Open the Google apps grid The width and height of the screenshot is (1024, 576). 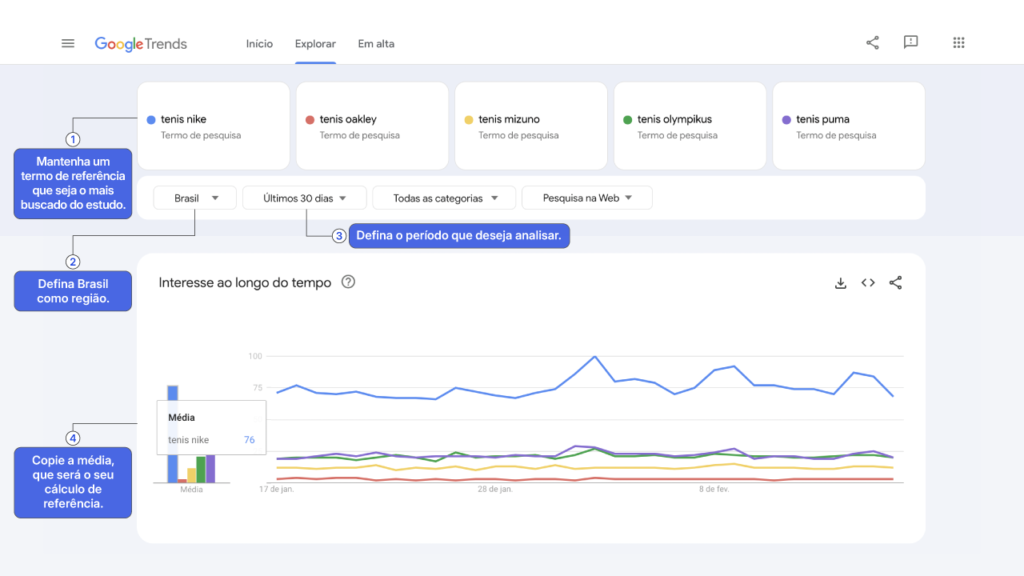point(958,43)
